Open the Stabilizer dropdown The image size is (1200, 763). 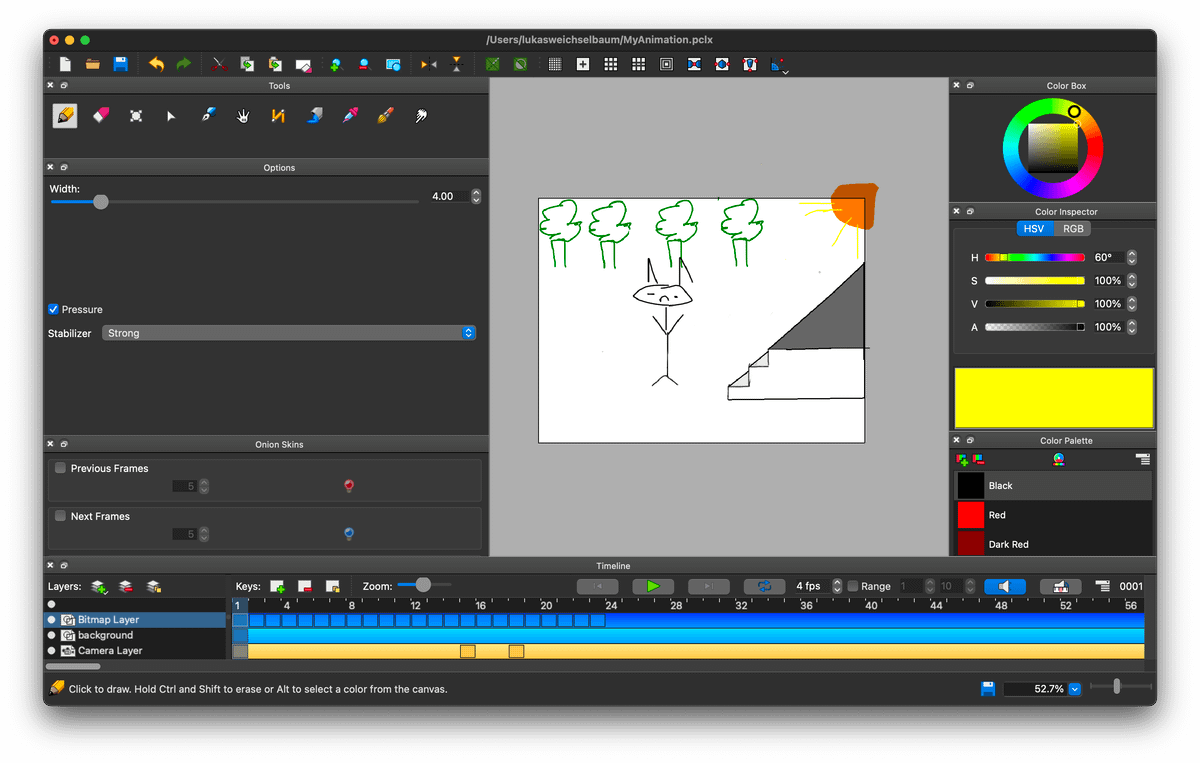click(x=288, y=333)
